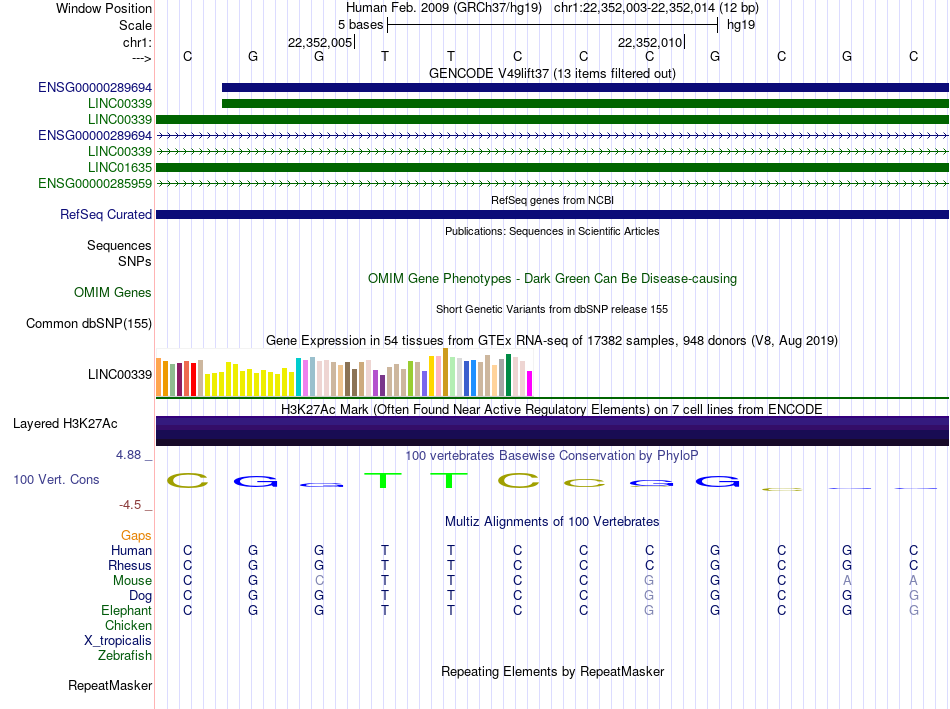Click the 22,352,010 ruler coordinate
The width and height of the screenshot is (950, 709).
click(650, 42)
